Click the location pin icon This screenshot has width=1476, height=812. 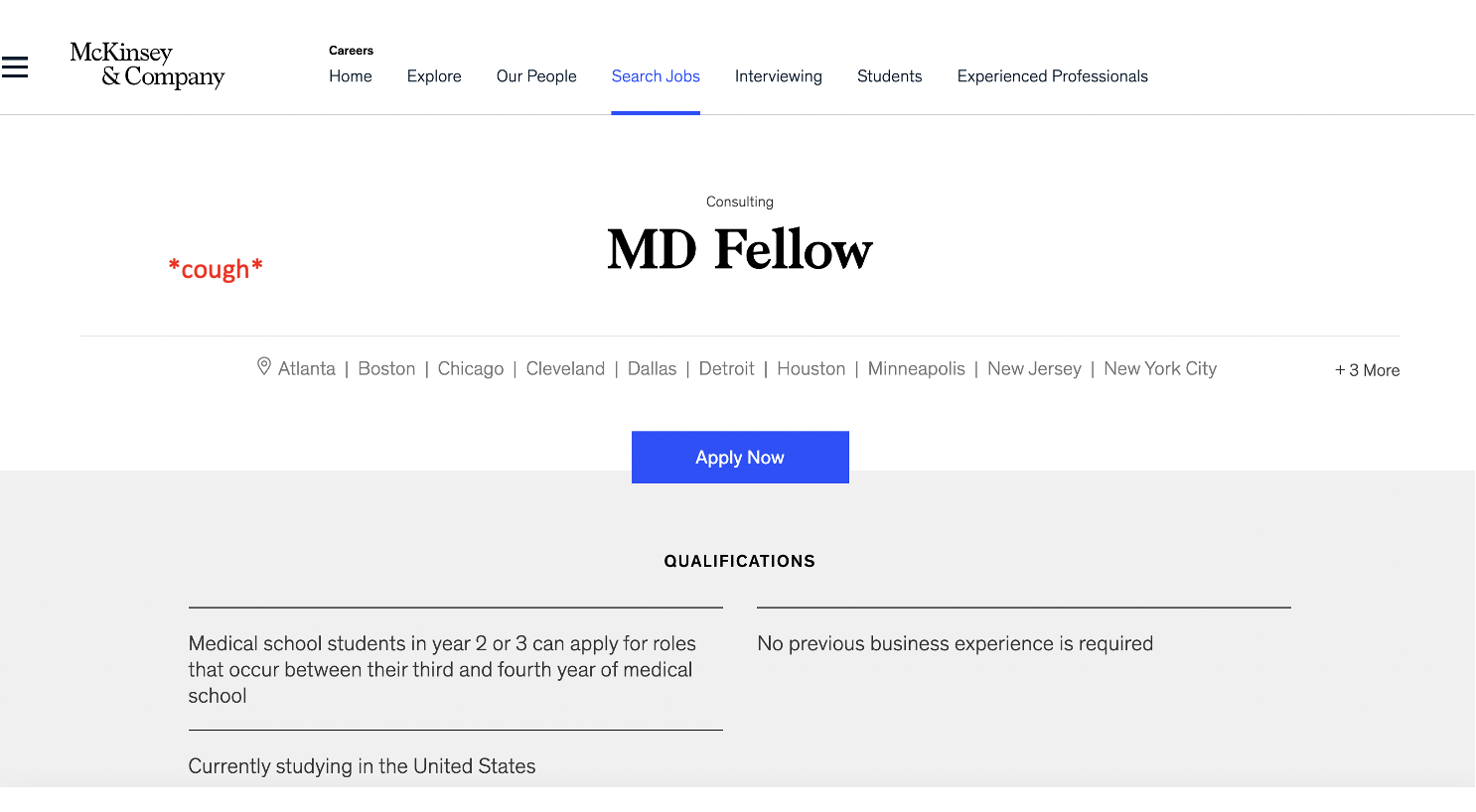pyautogui.click(x=264, y=366)
